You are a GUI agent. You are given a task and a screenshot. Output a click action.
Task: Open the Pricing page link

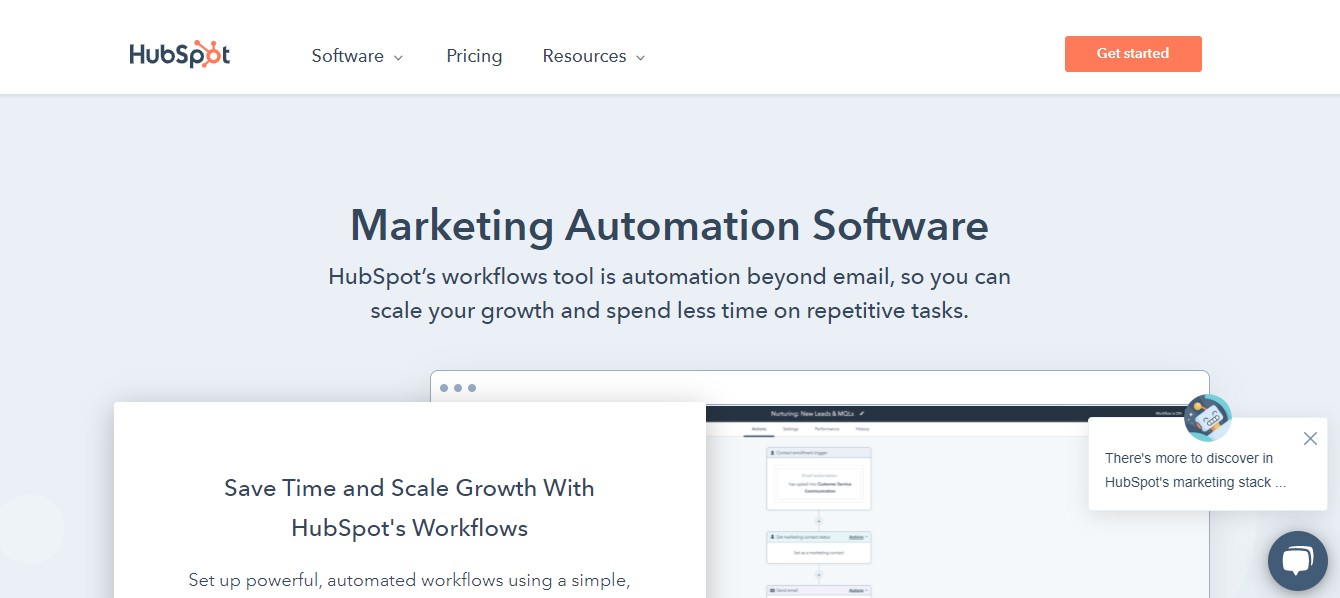pos(474,56)
